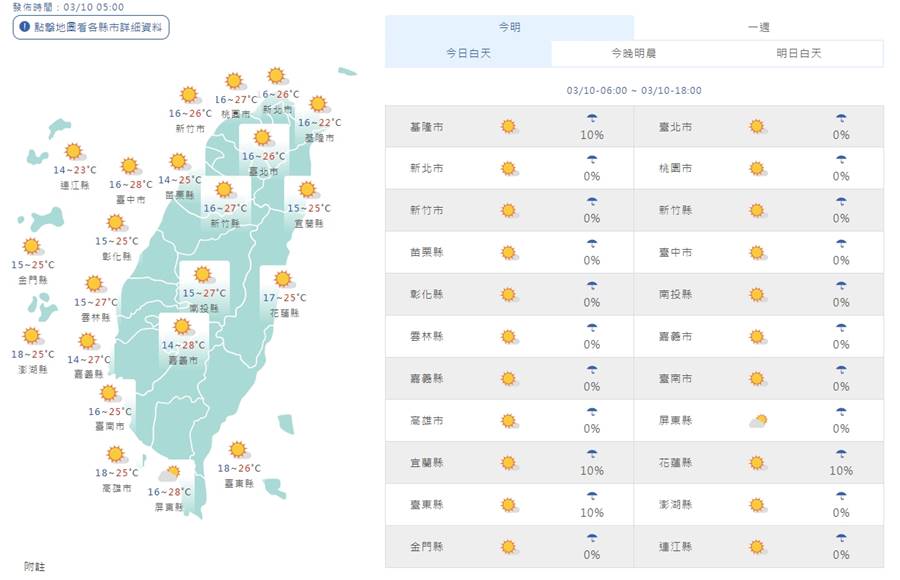Switch to the 一週 tab
The width and height of the screenshot is (900, 580).
pos(758,27)
